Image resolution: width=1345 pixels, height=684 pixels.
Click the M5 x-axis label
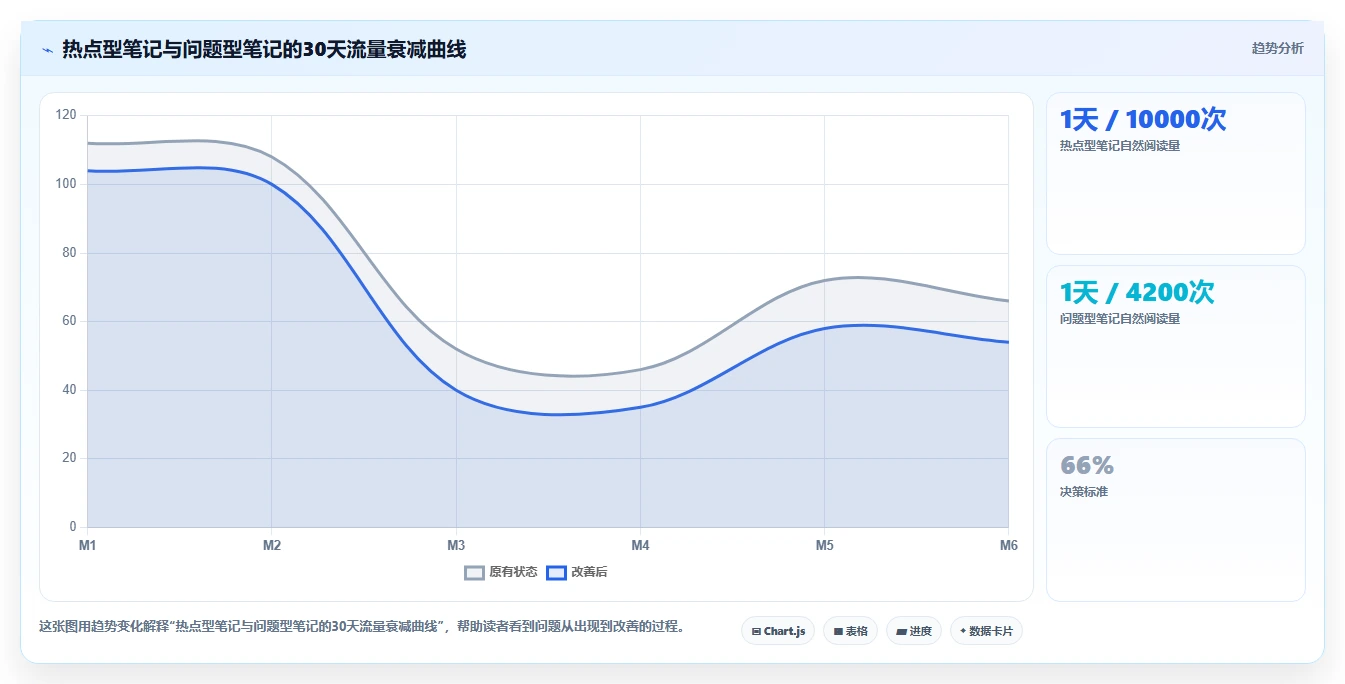pos(824,545)
